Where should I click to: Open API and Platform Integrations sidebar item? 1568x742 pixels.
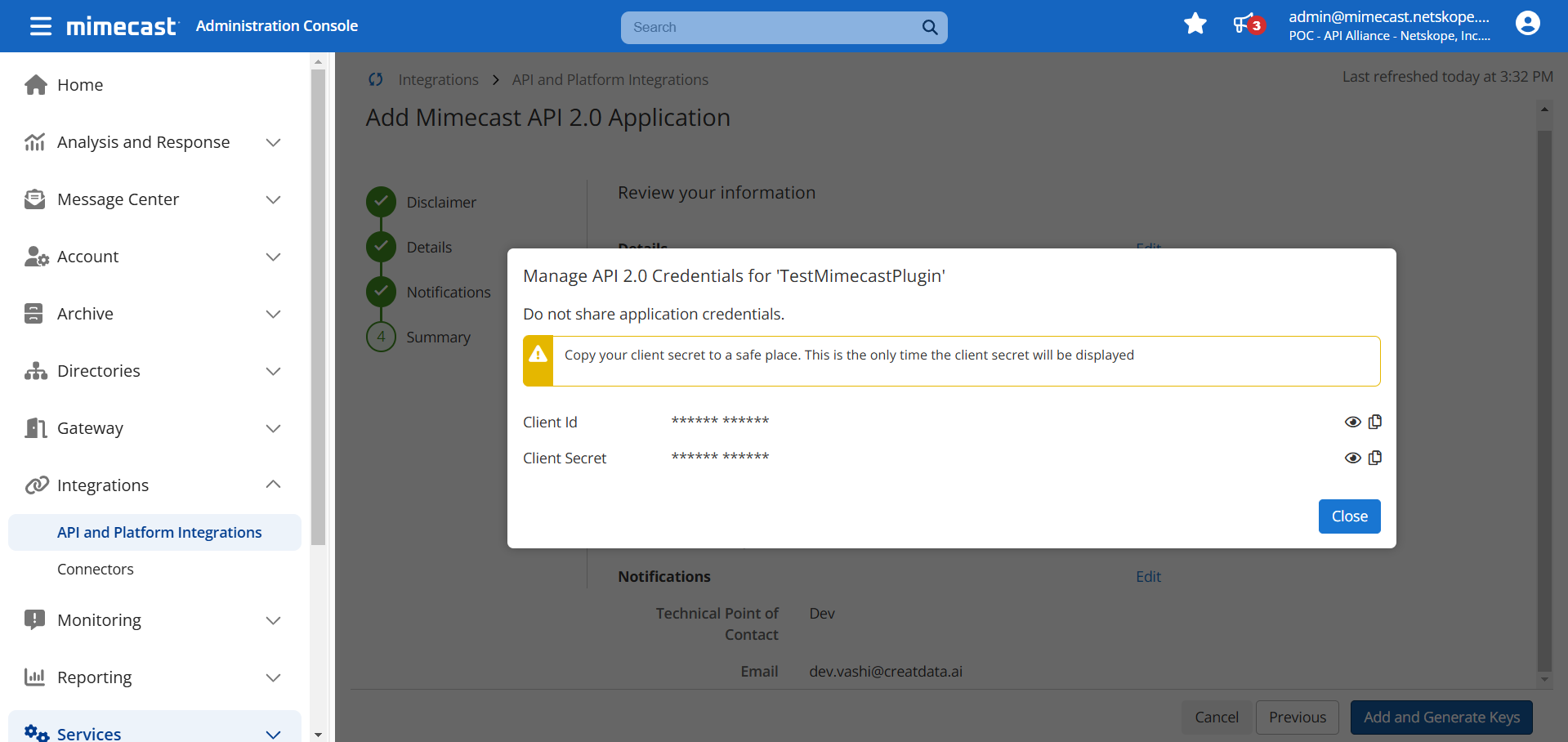tap(155, 532)
